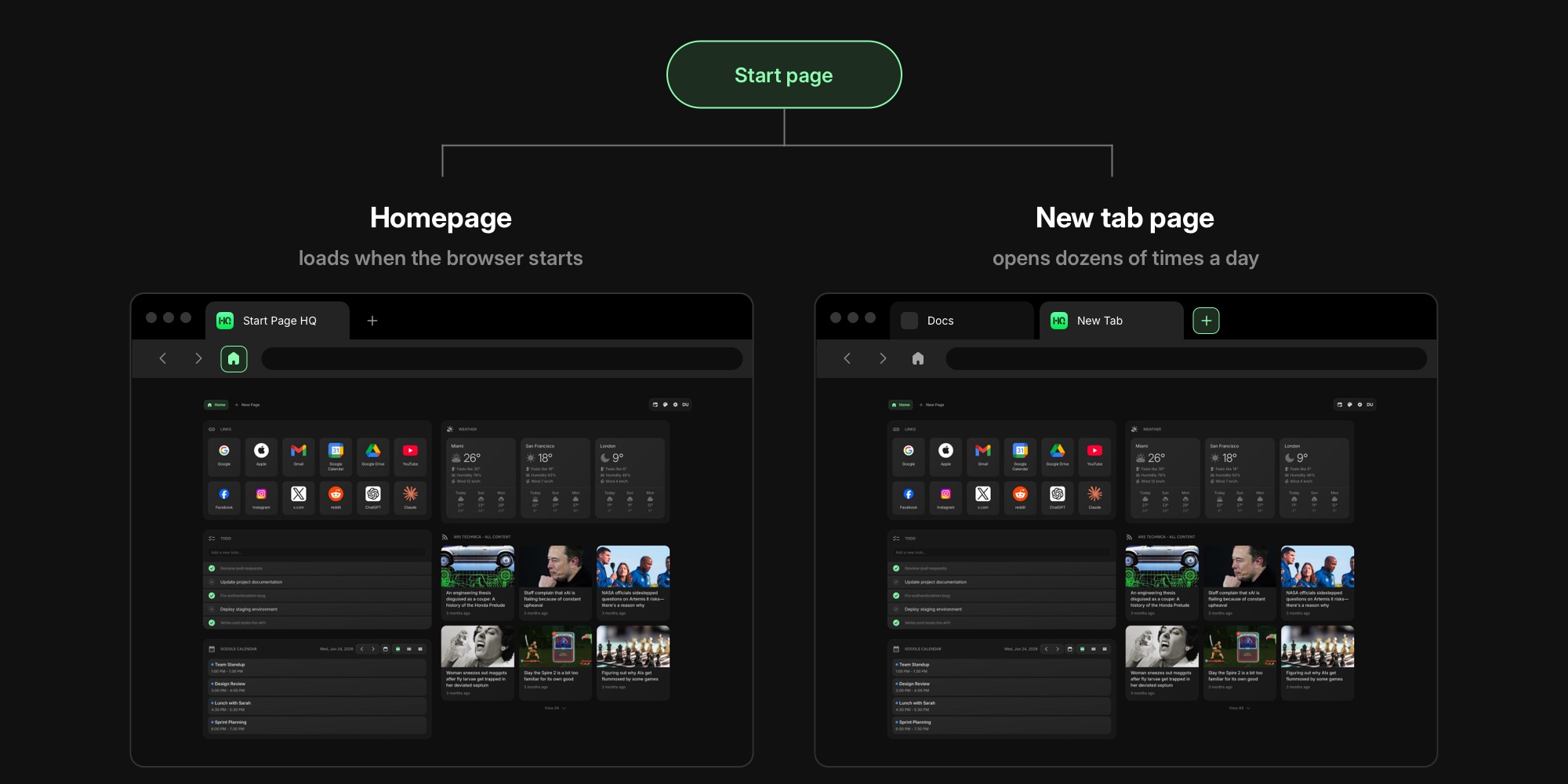Image resolution: width=1568 pixels, height=784 pixels.
Task: Open ChatGPT link in New tab window
Action: click(1058, 498)
